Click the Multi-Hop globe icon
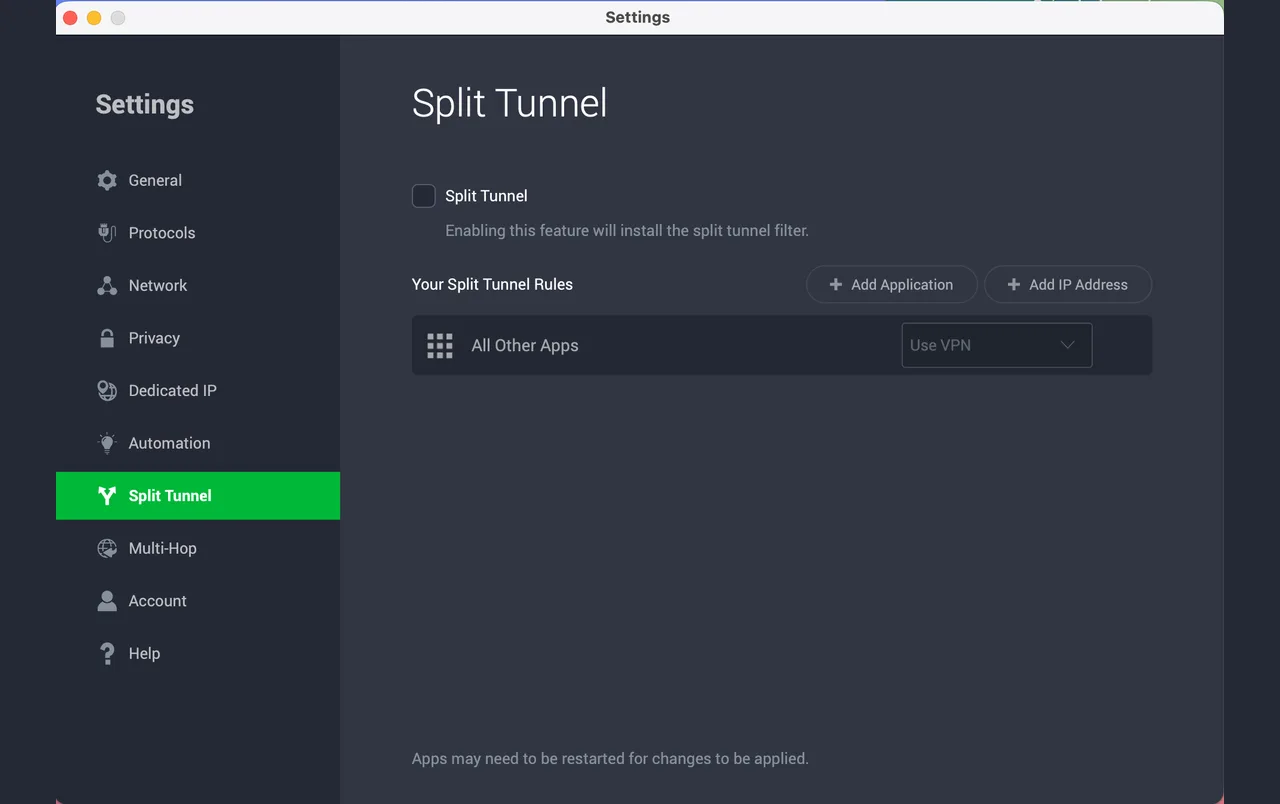Viewport: 1280px width, 804px height. [107, 548]
